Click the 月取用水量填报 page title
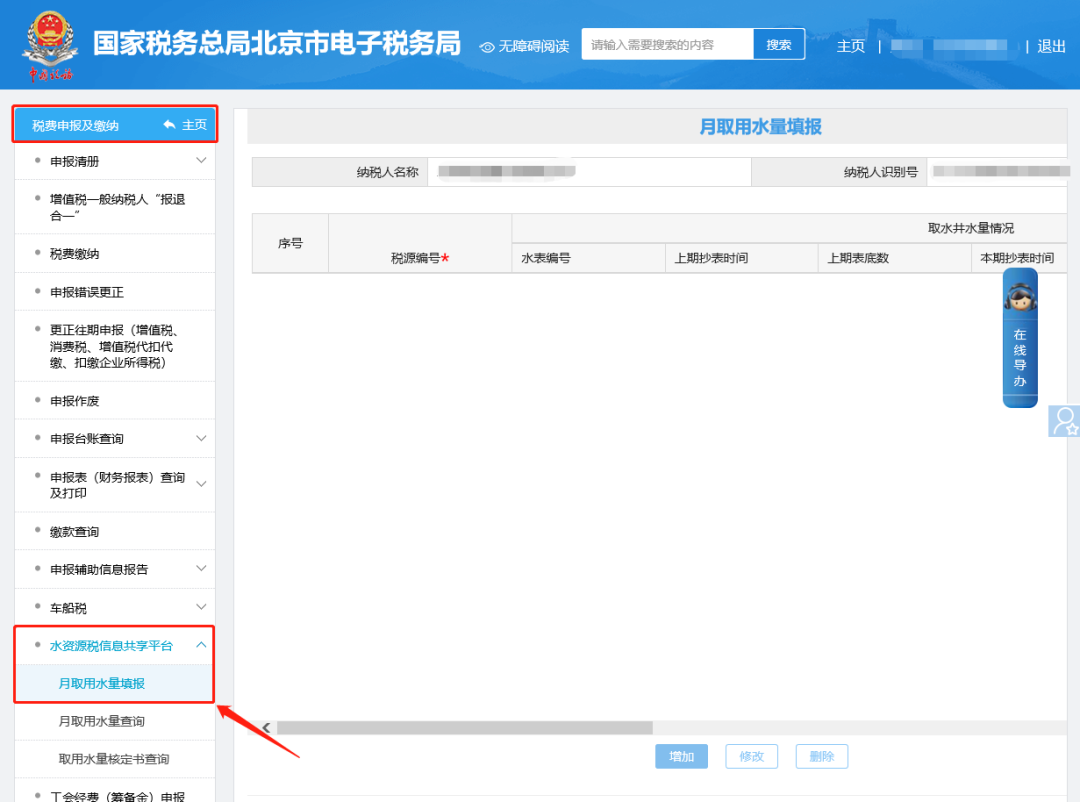This screenshot has height=802, width=1080. [760, 127]
